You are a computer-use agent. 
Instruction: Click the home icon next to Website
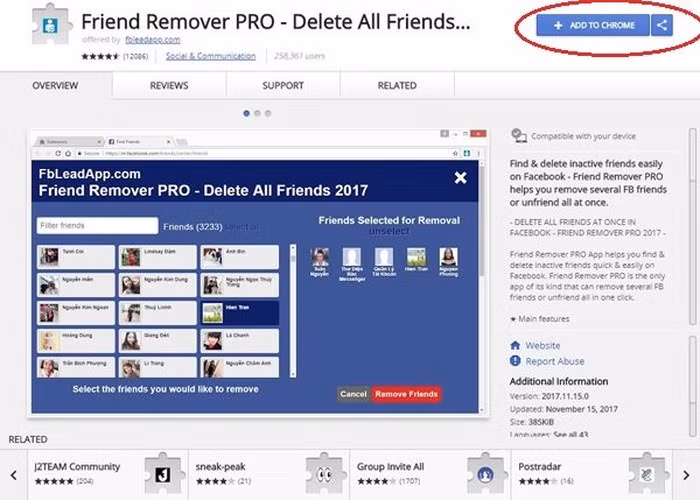pyautogui.click(x=516, y=345)
